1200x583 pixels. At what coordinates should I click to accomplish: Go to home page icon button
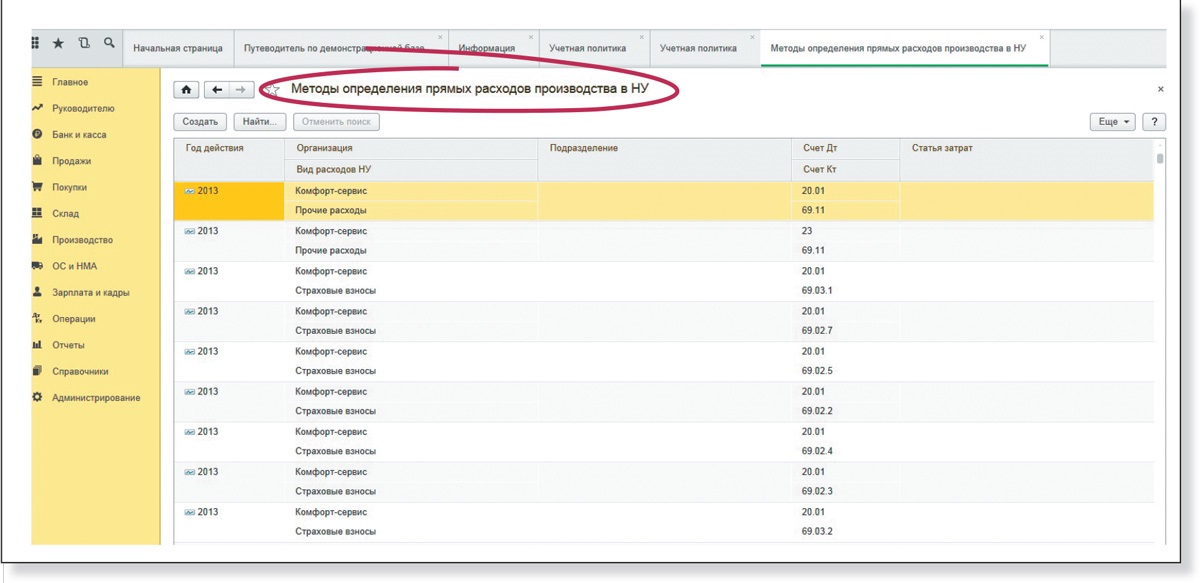click(x=186, y=90)
